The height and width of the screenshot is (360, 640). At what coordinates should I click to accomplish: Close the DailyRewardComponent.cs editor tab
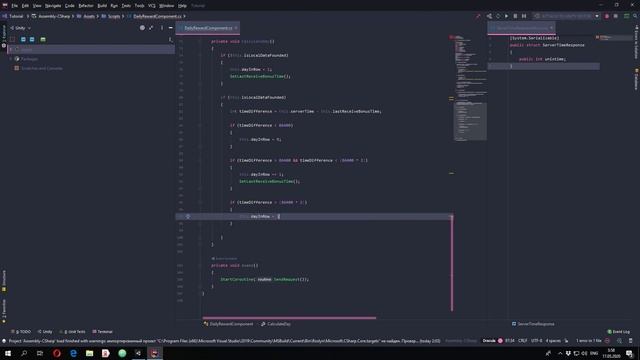click(236, 28)
